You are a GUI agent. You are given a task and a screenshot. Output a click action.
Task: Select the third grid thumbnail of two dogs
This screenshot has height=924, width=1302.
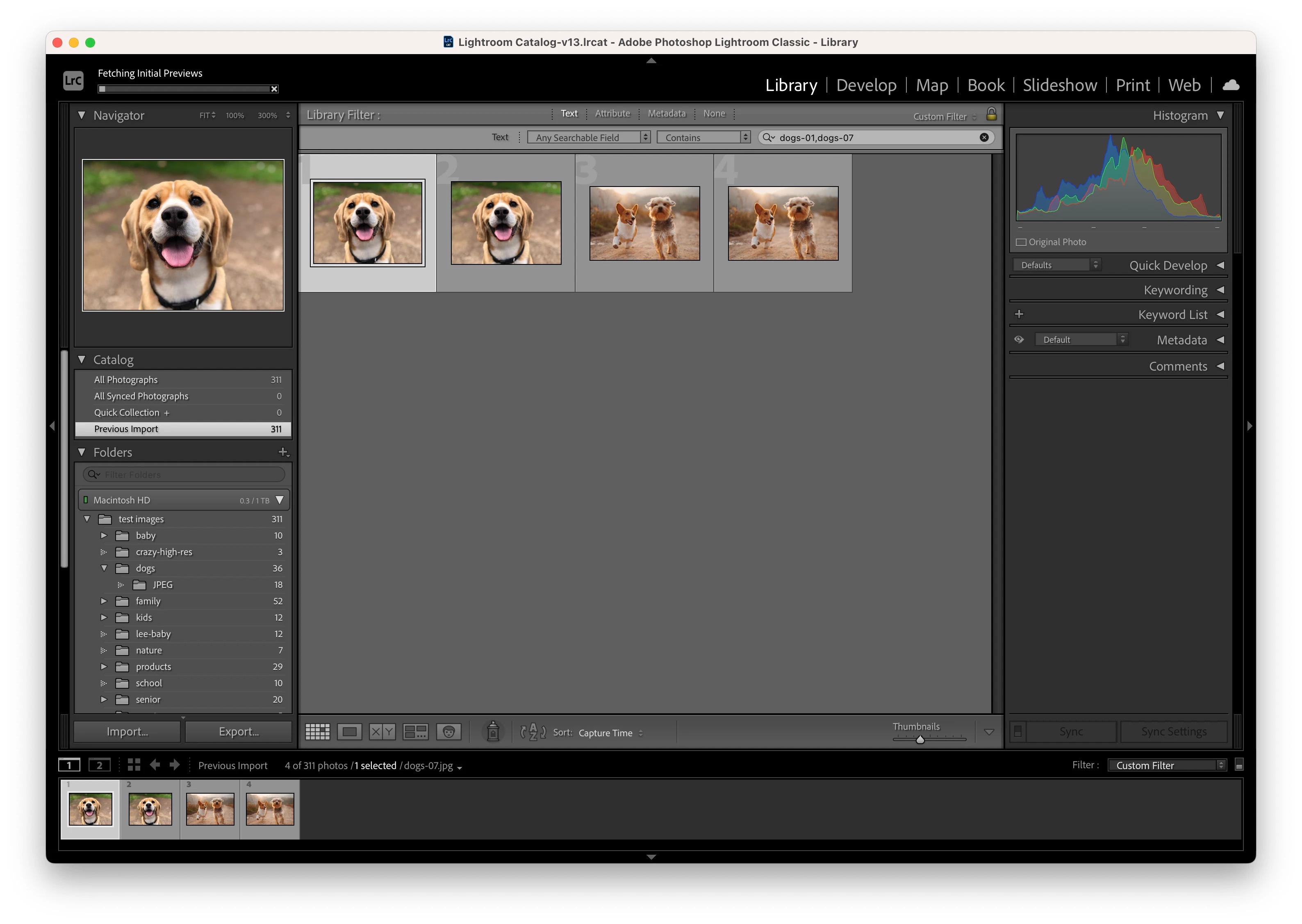[644, 223]
